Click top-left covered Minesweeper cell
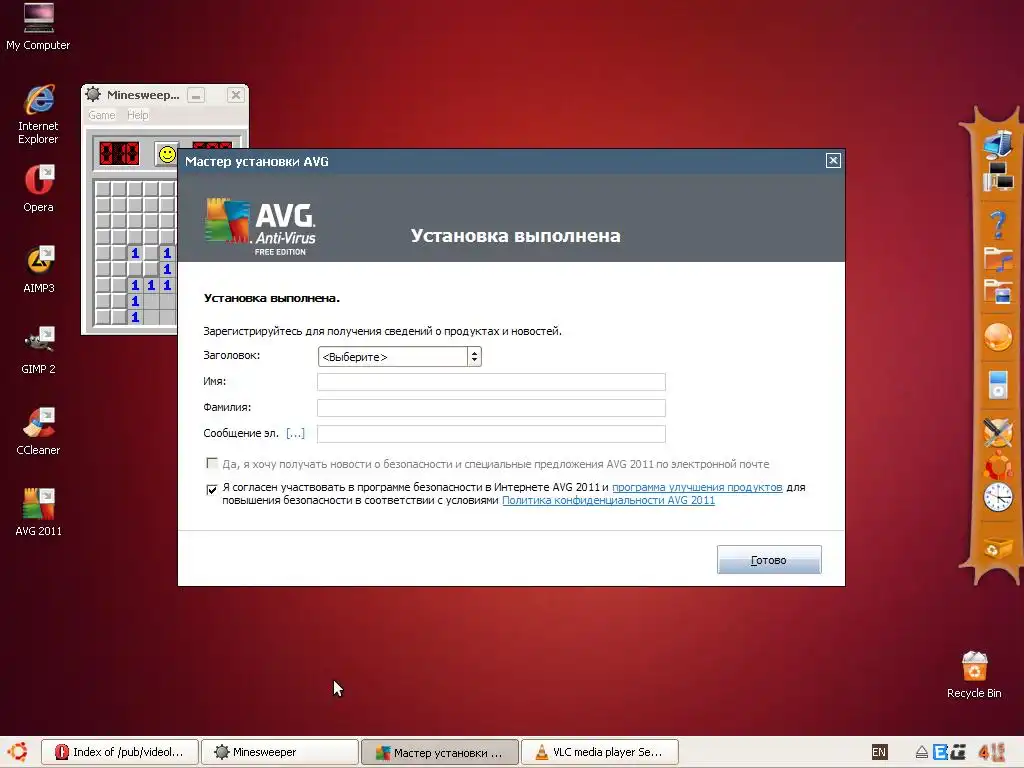This screenshot has width=1024, height=768. (103, 189)
